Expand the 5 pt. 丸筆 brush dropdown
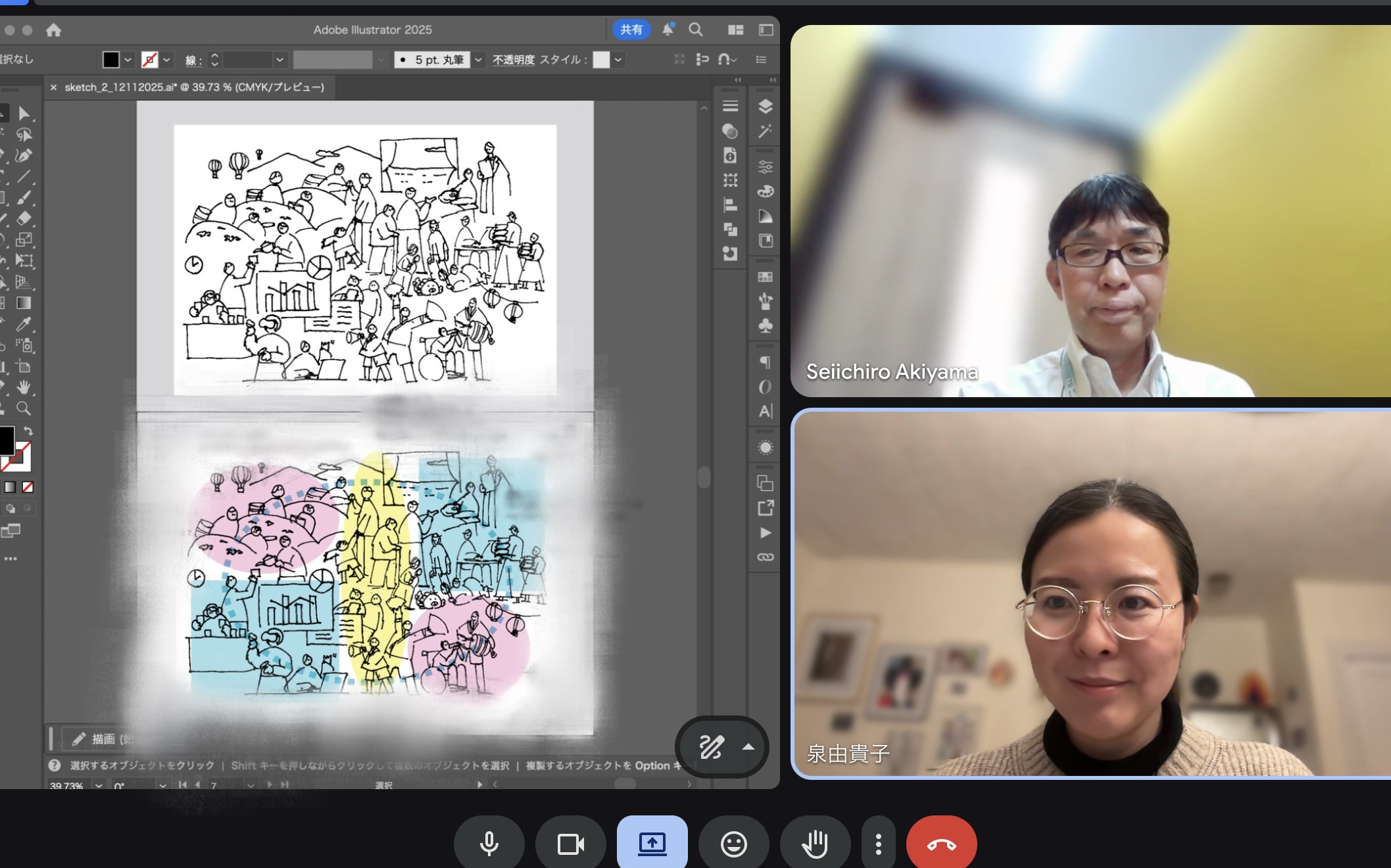The image size is (1391, 868). coord(479,60)
